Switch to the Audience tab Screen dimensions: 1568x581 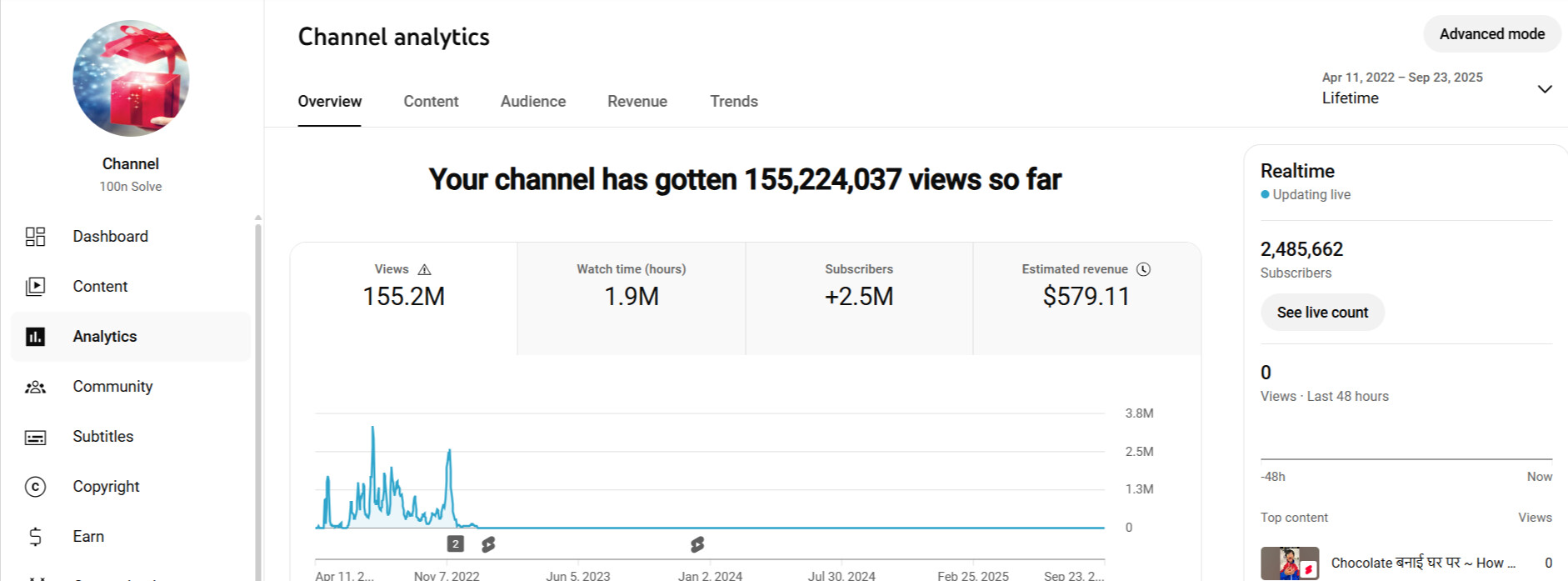(x=532, y=102)
